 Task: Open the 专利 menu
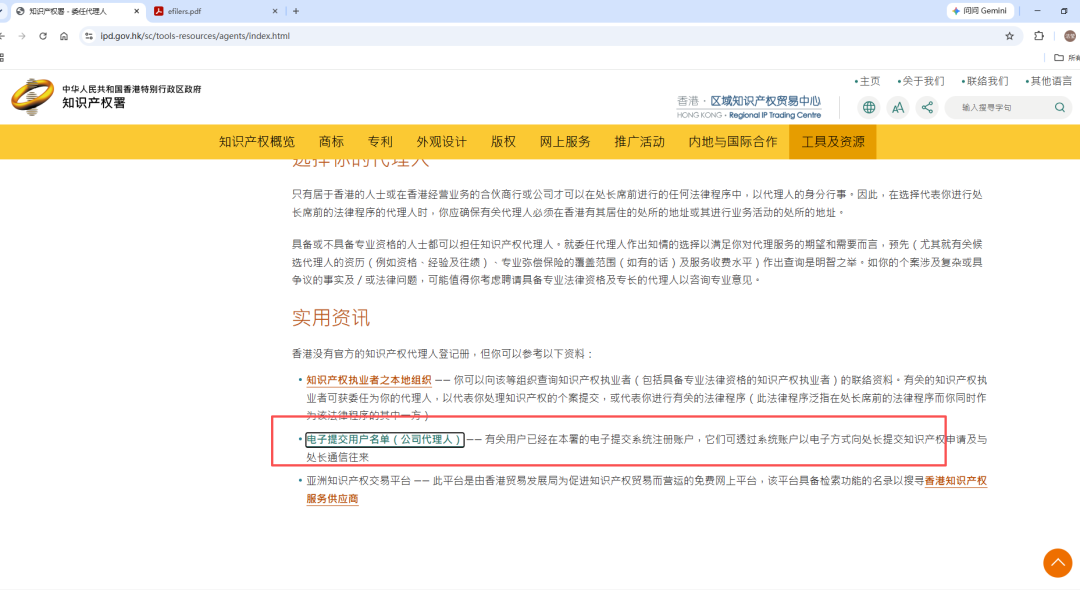coord(380,142)
